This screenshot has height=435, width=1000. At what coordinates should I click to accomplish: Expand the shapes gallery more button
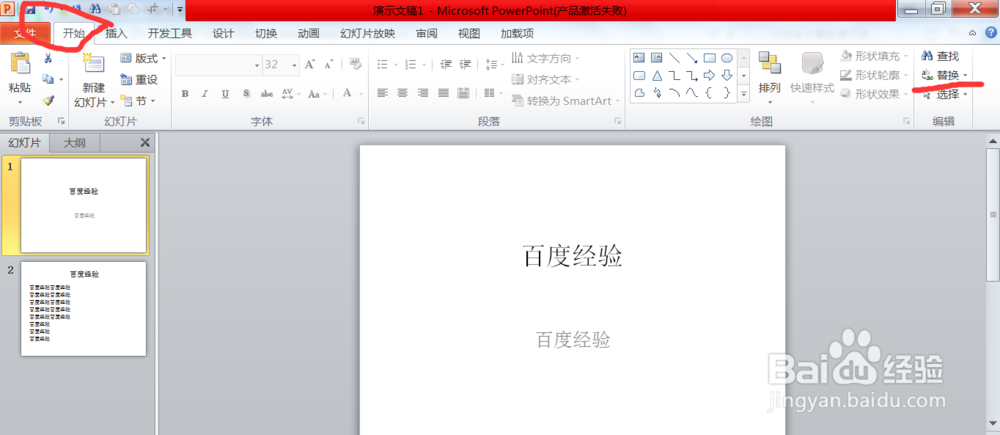coord(744,94)
